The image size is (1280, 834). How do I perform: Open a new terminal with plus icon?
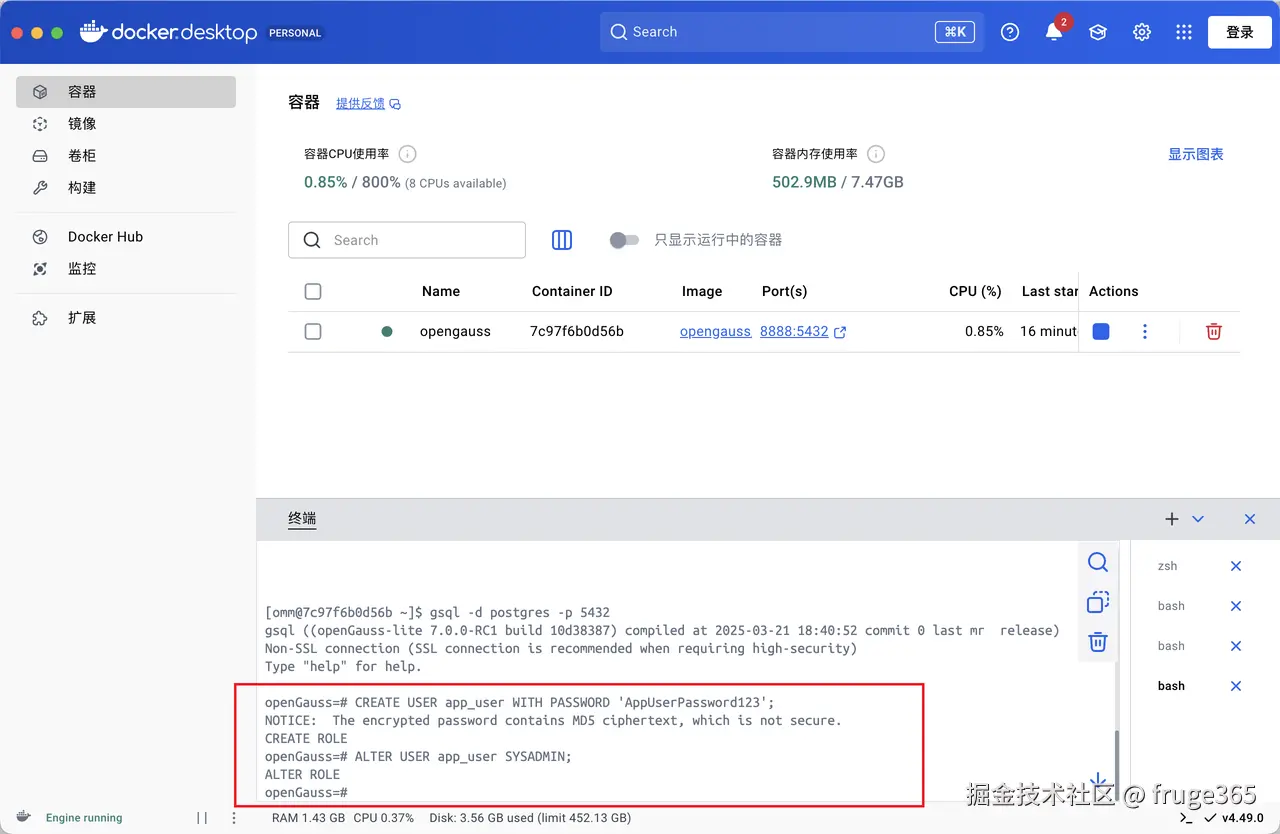(x=1171, y=519)
